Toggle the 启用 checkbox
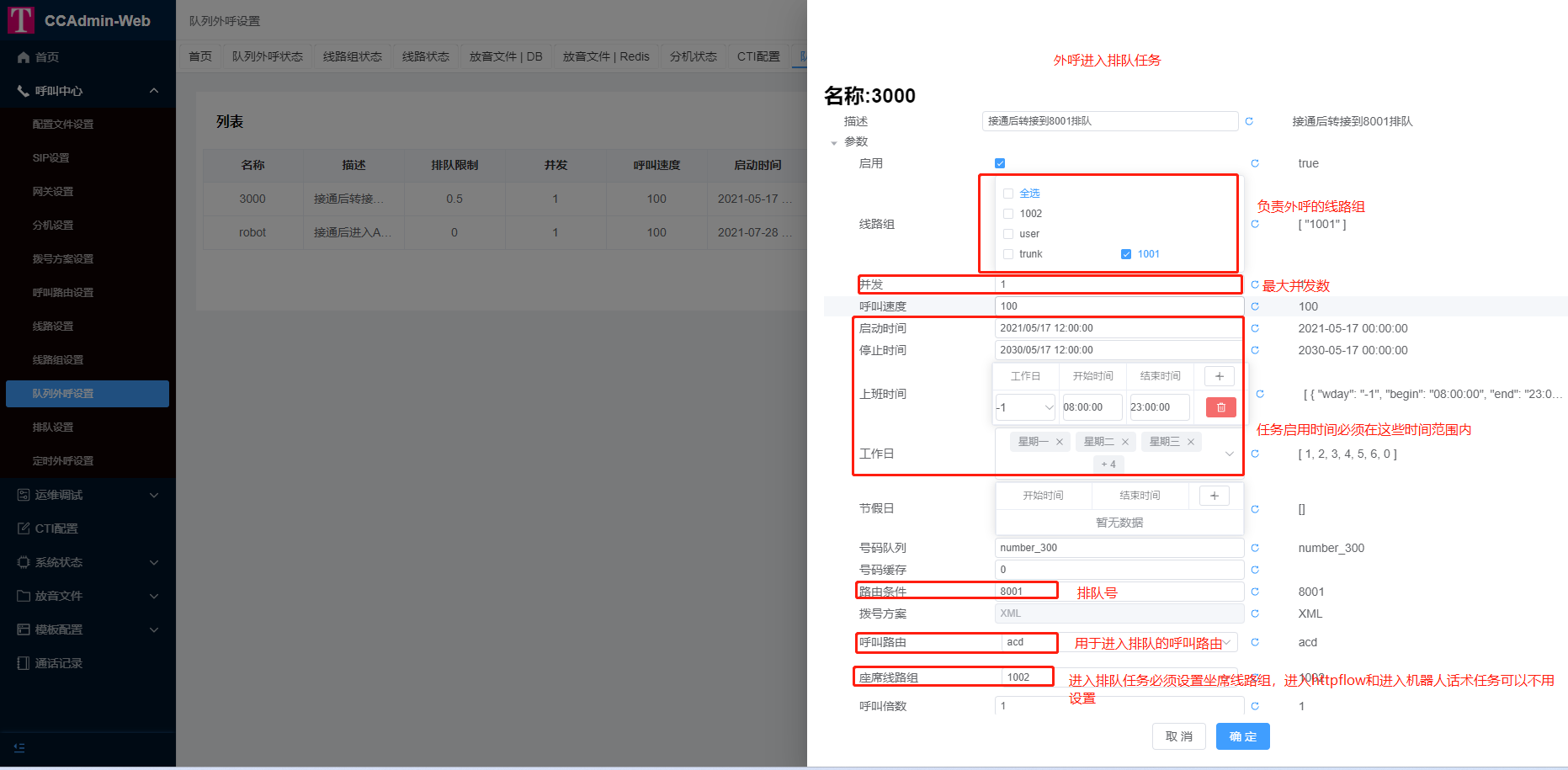Image resolution: width=1568 pixels, height=770 pixels. point(1000,163)
